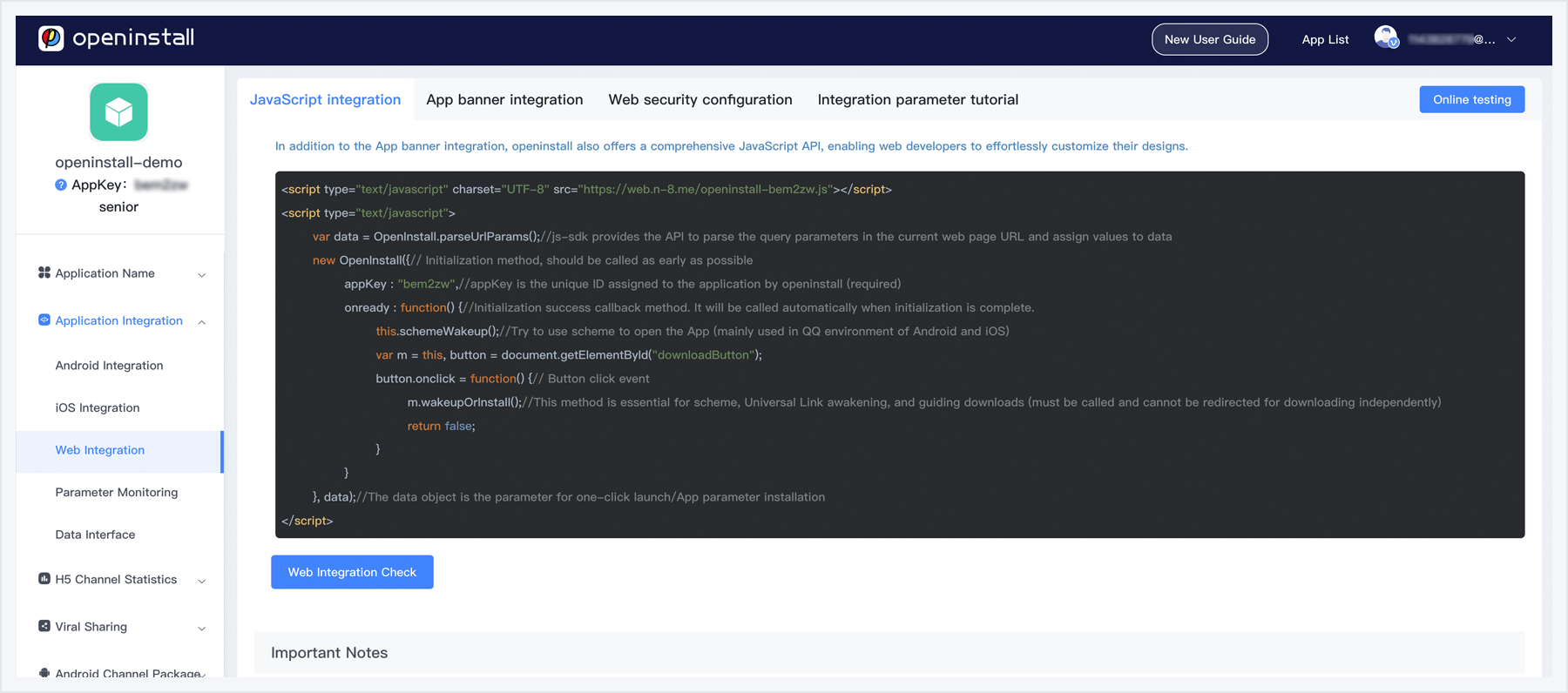Screen dimensions: 1568x693
Task: Click the "bem2zw" appKey string in code
Action: (426, 284)
